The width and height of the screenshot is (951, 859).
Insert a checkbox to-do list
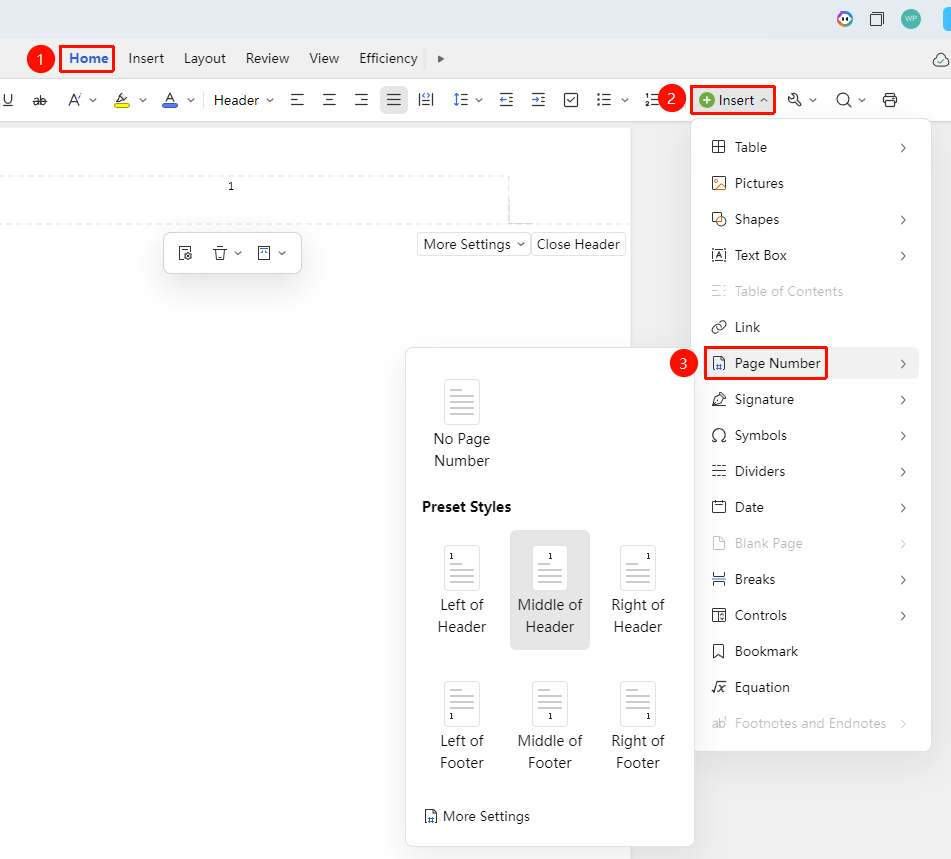click(571, 100)
